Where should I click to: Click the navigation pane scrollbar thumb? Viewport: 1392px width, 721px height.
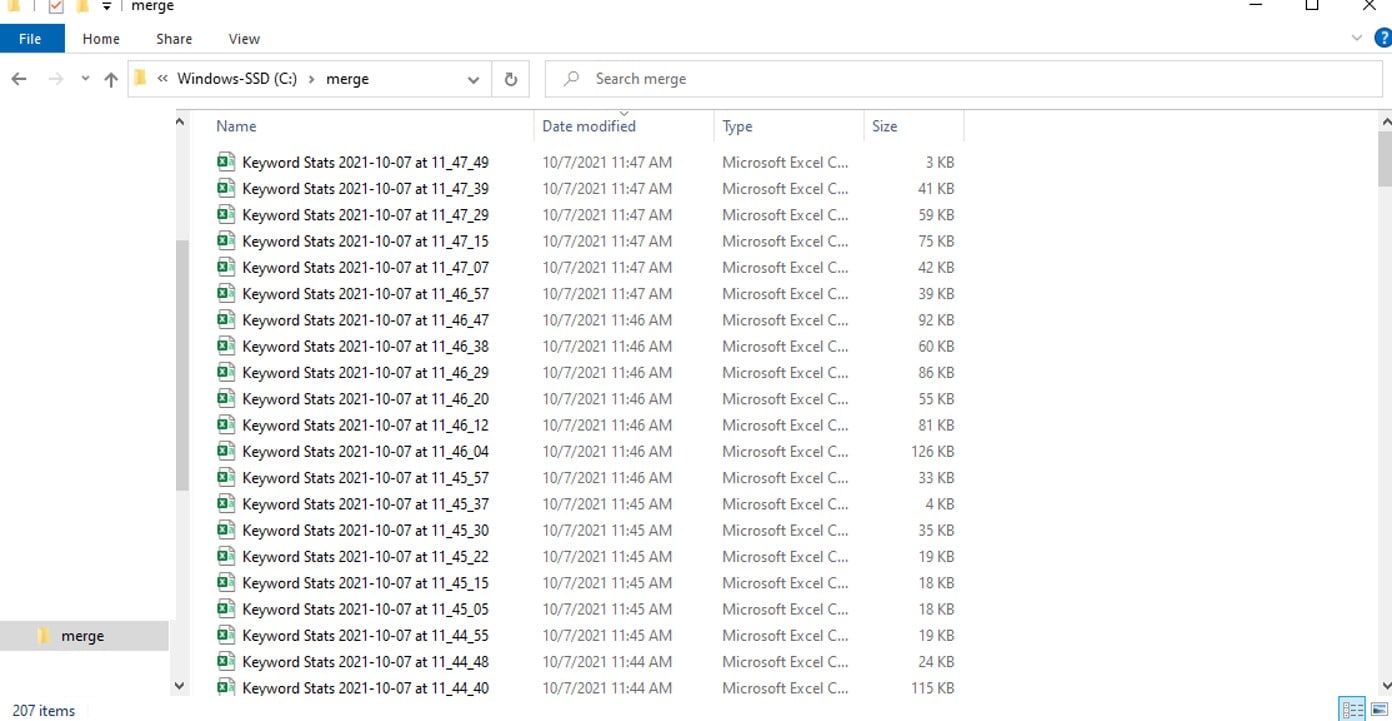181,365
